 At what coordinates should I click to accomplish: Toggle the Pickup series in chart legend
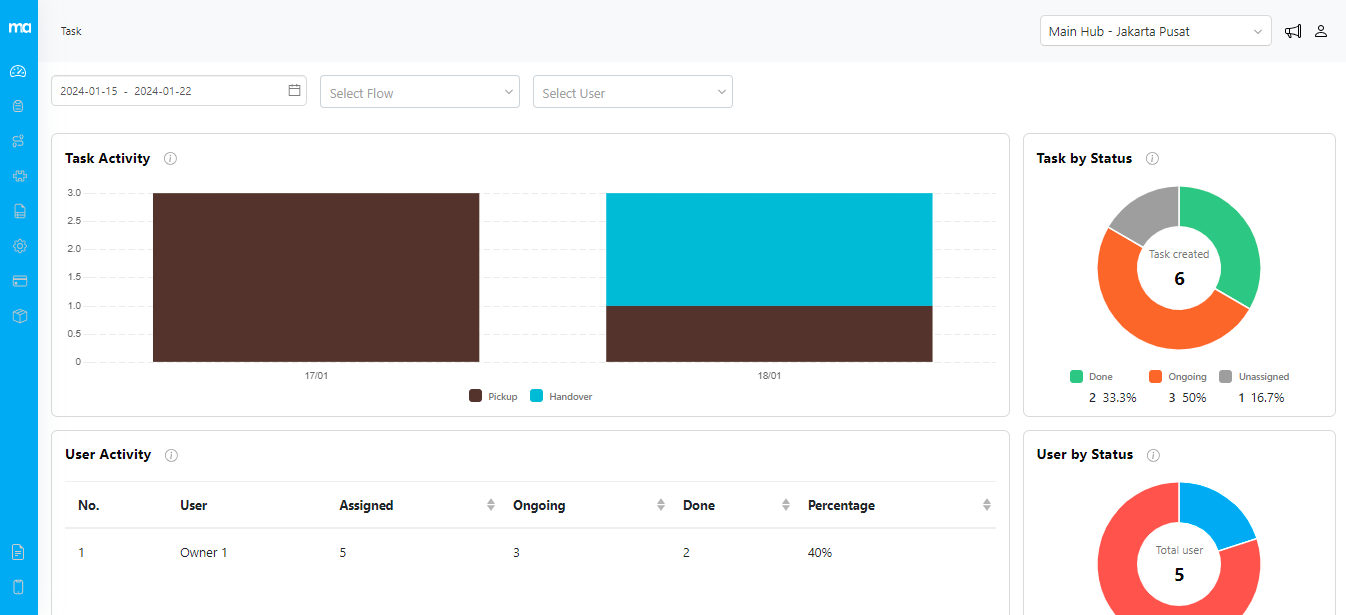pyautogui.click(x=493, y=396)
